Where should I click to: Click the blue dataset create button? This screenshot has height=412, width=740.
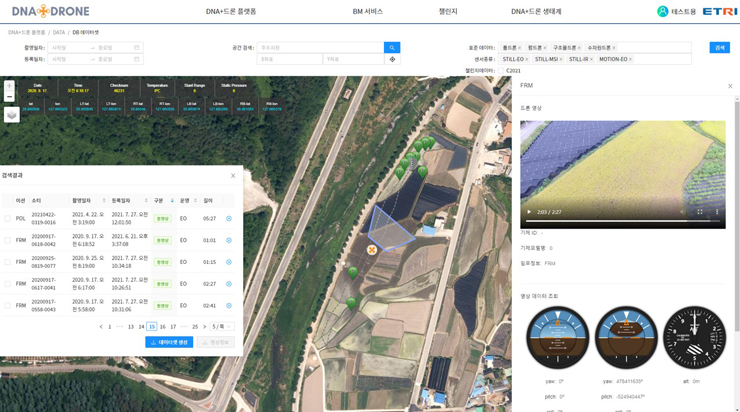pos(169,342)
